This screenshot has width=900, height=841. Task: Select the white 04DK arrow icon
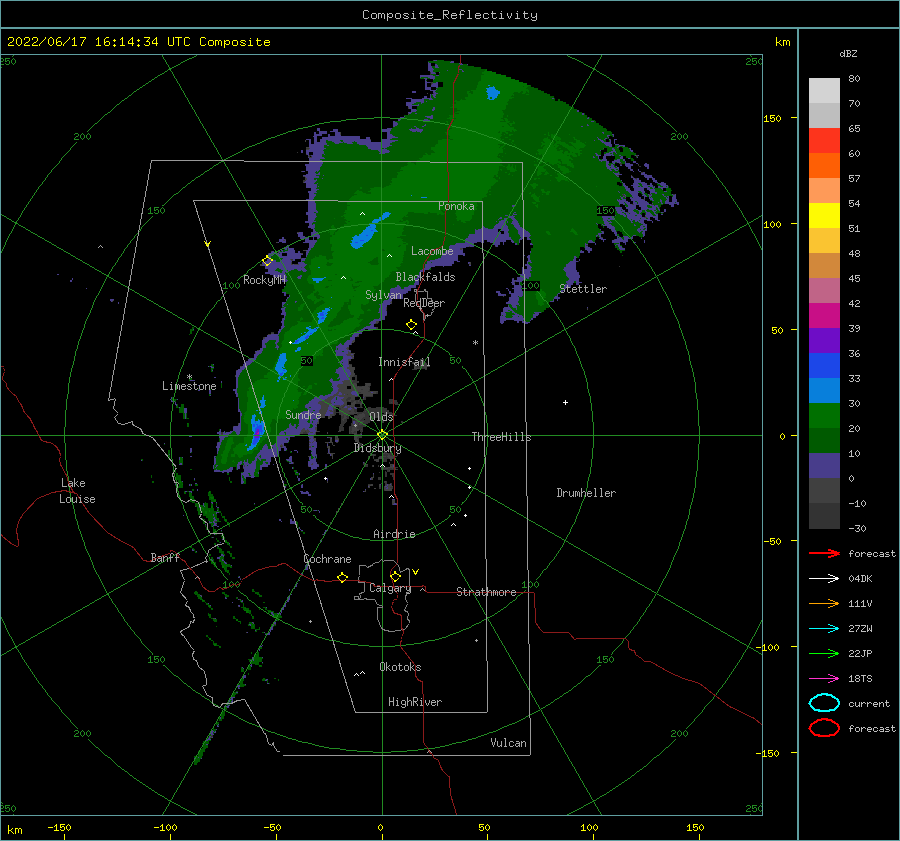point(824,579)
